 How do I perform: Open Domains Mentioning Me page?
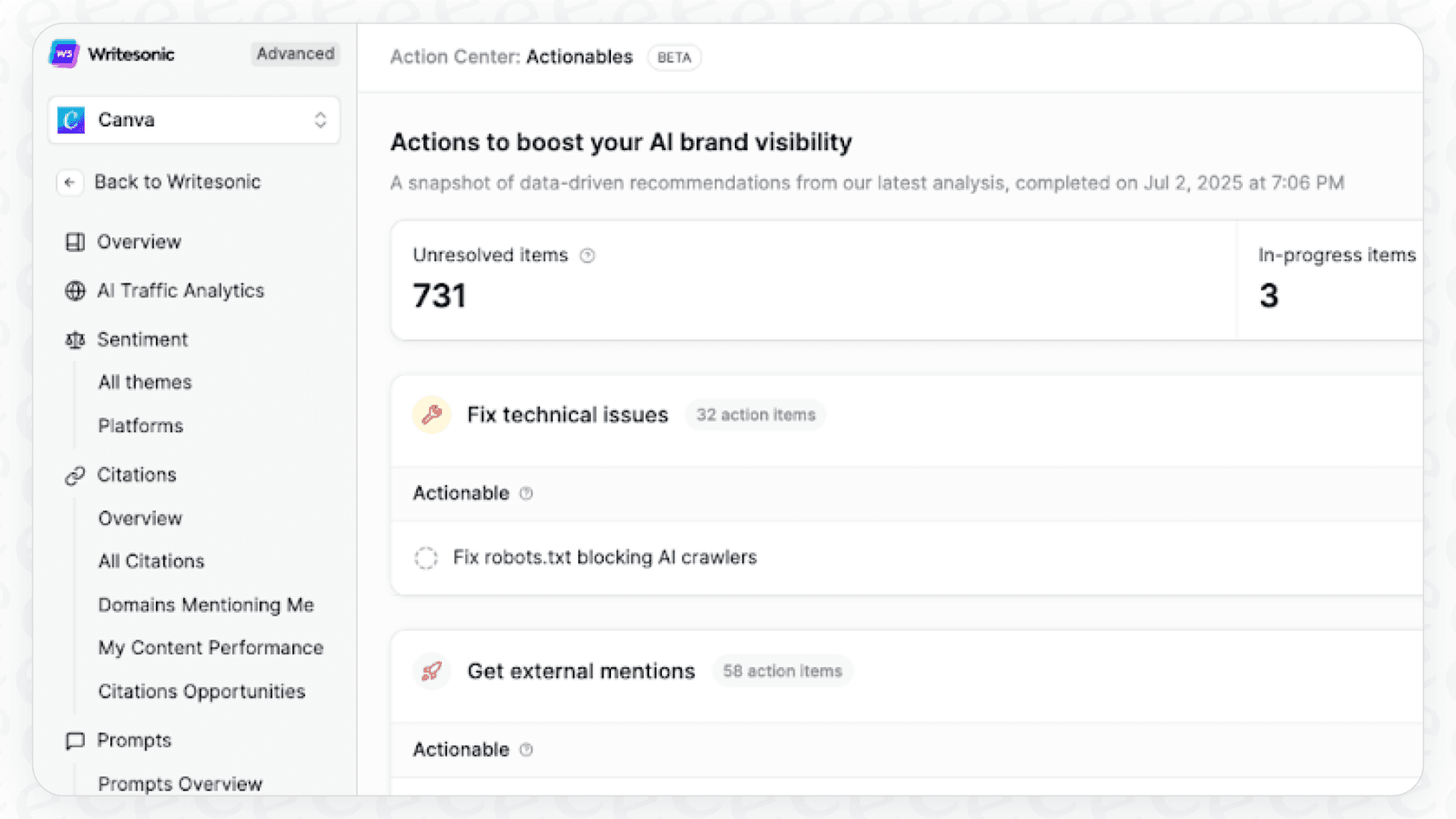(206, 605)
